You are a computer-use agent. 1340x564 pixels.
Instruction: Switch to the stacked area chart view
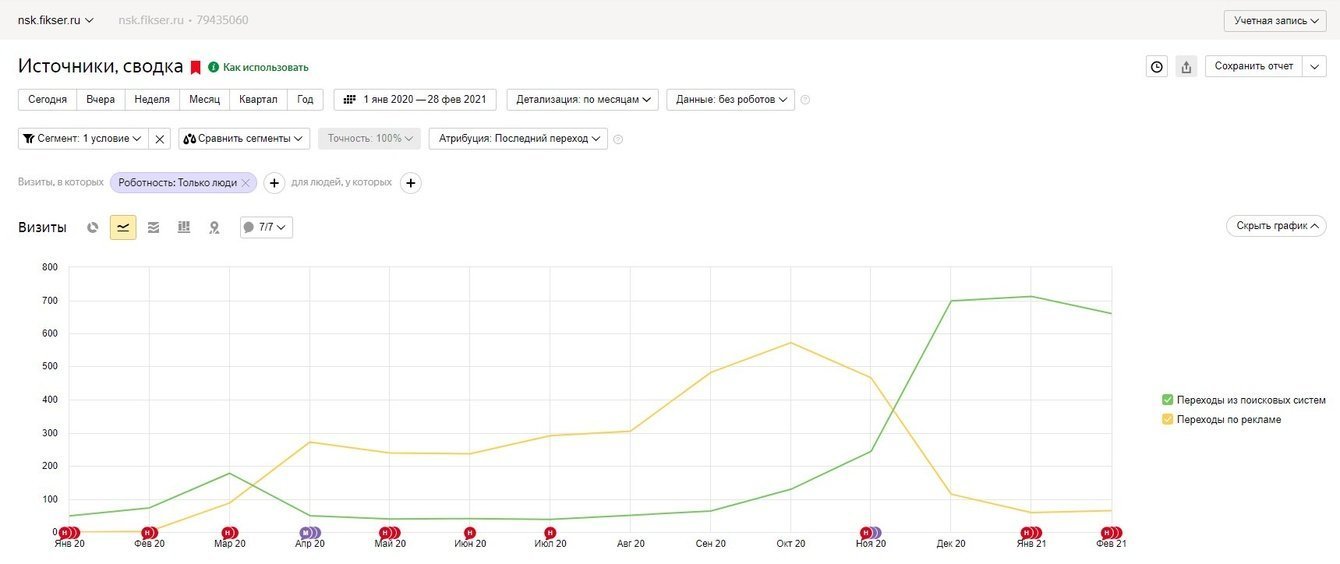click(153, 228)
